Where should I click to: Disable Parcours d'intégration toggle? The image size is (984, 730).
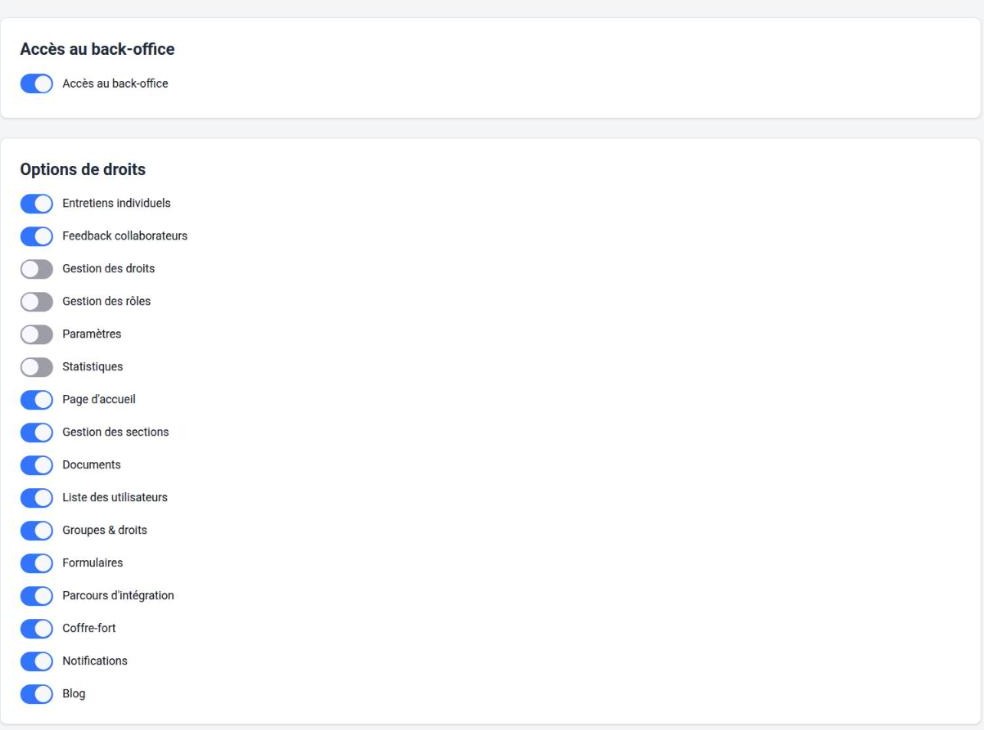[x=36, y=595]
